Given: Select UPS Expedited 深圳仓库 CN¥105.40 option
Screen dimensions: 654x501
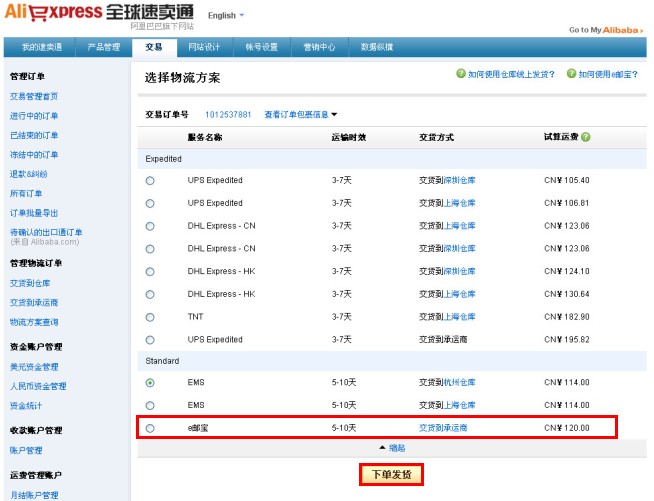Looking at the screenshot, I should (x=150, y=181).
